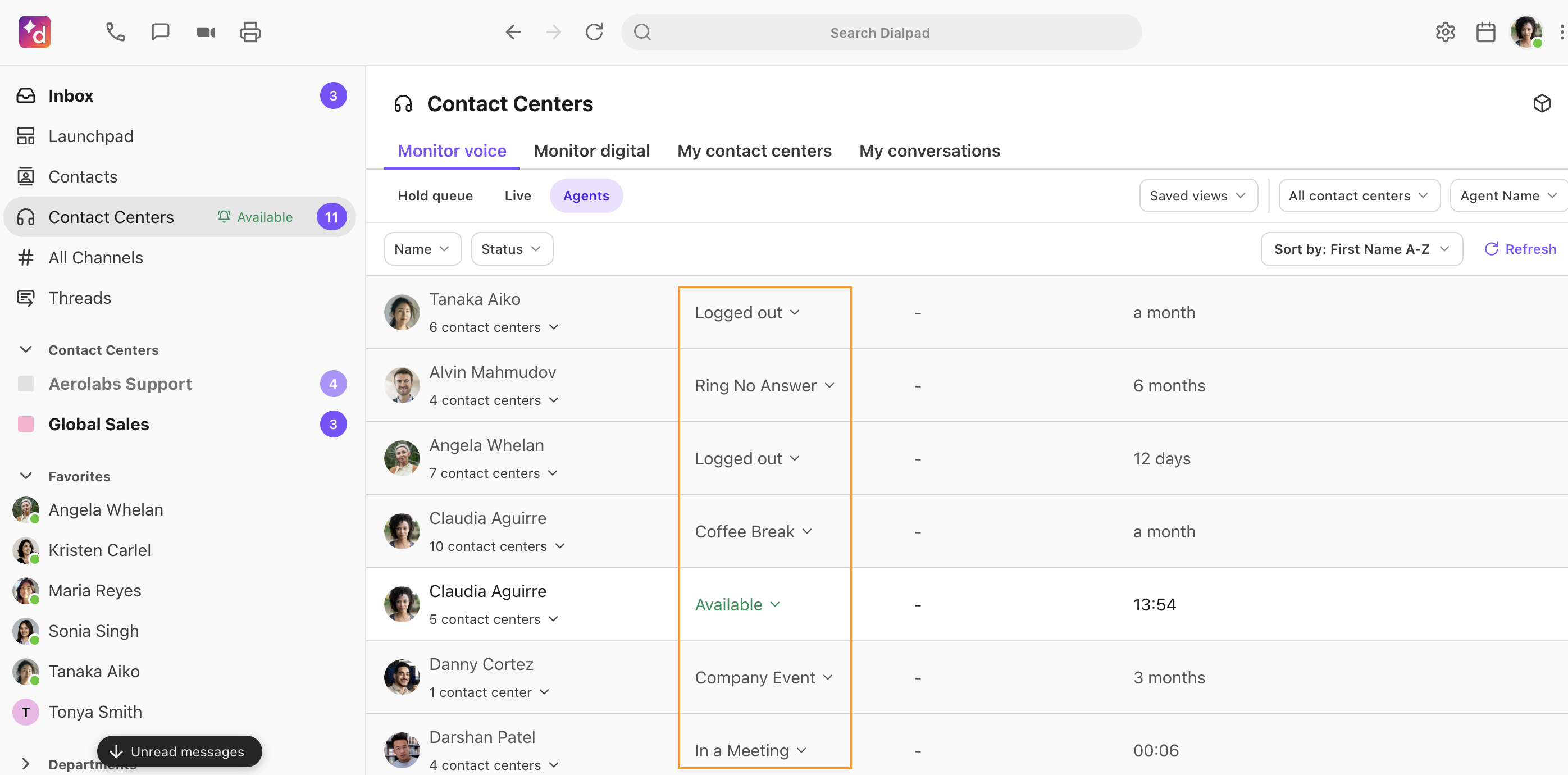Image resolution: width=1568 pixels, height=775 pixels.
Task: Open Kristen Carlel in Favorites
Action: (x=180, y=550)
